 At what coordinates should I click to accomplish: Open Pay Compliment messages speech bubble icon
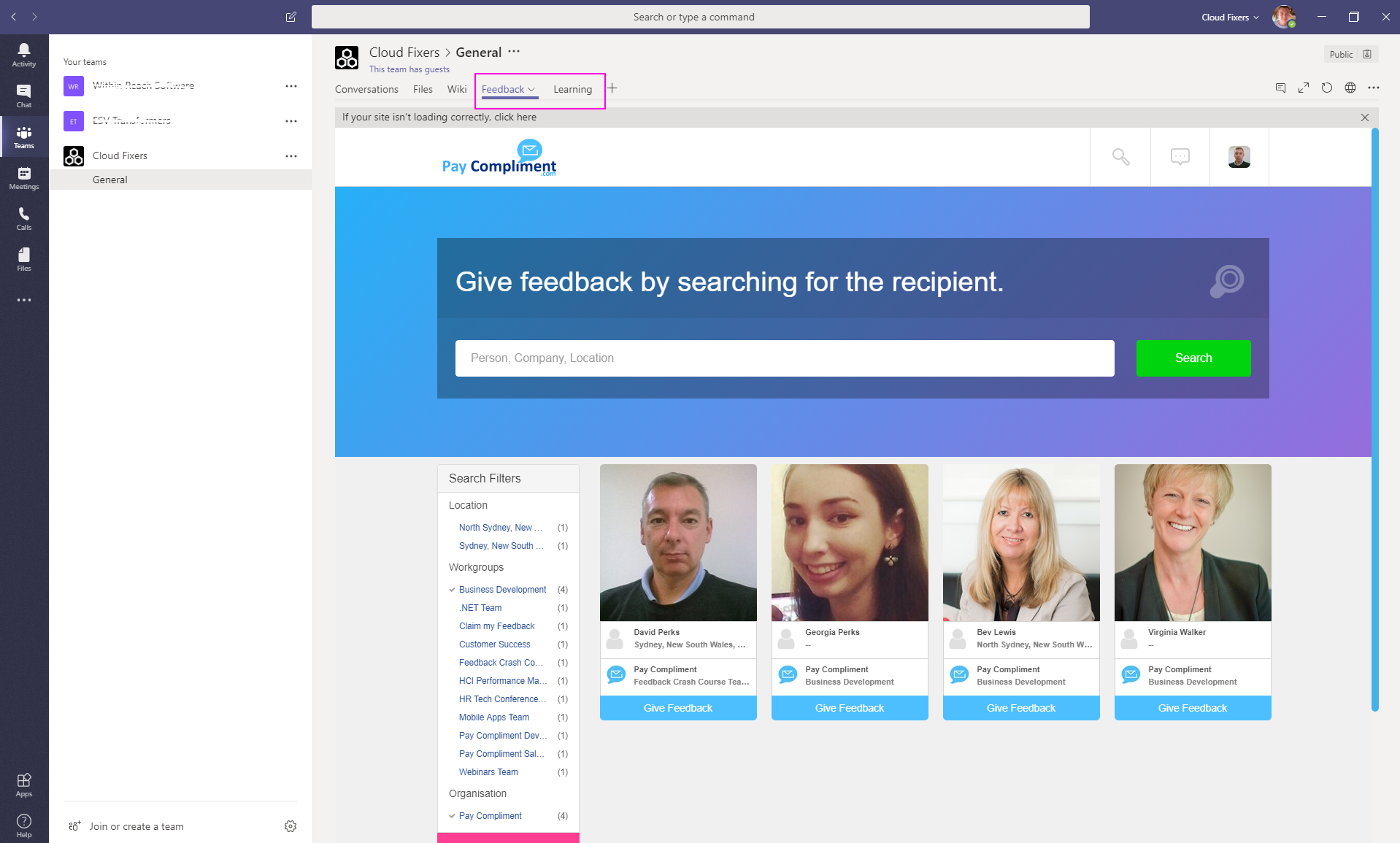pyautogui.click(x=1180, y=157)
